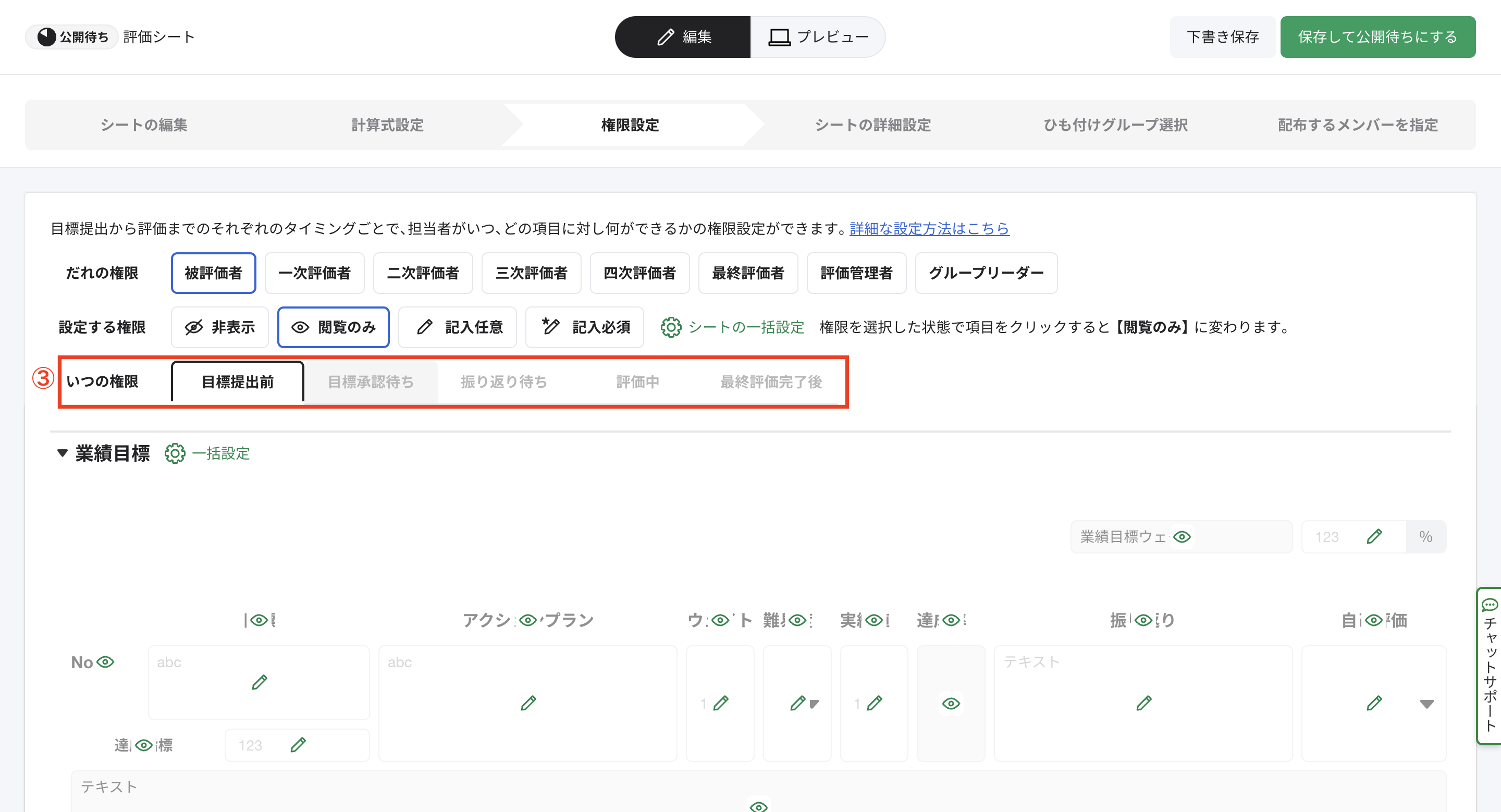
Task: Click 保存して公開待ちにする button
Action: point(1377,38)
